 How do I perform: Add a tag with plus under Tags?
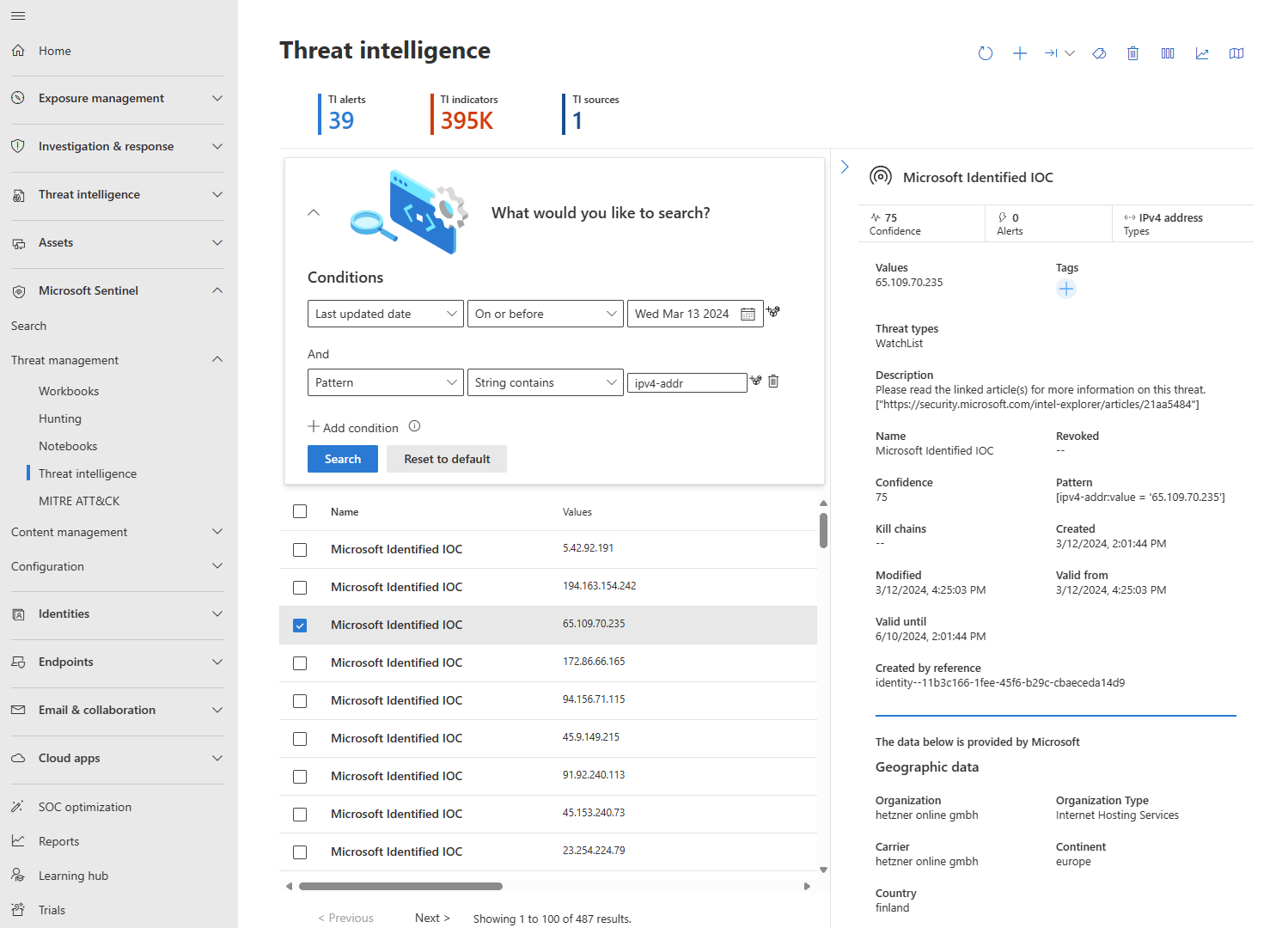pos(1066,289)
